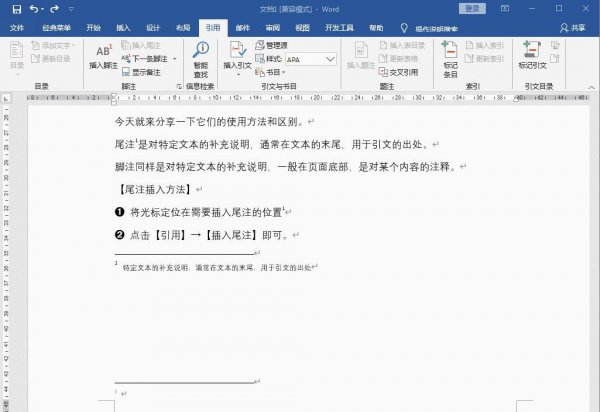
Task: Click the ruler tab selector box
Action: pyautogui.click(x=6, y=99)
